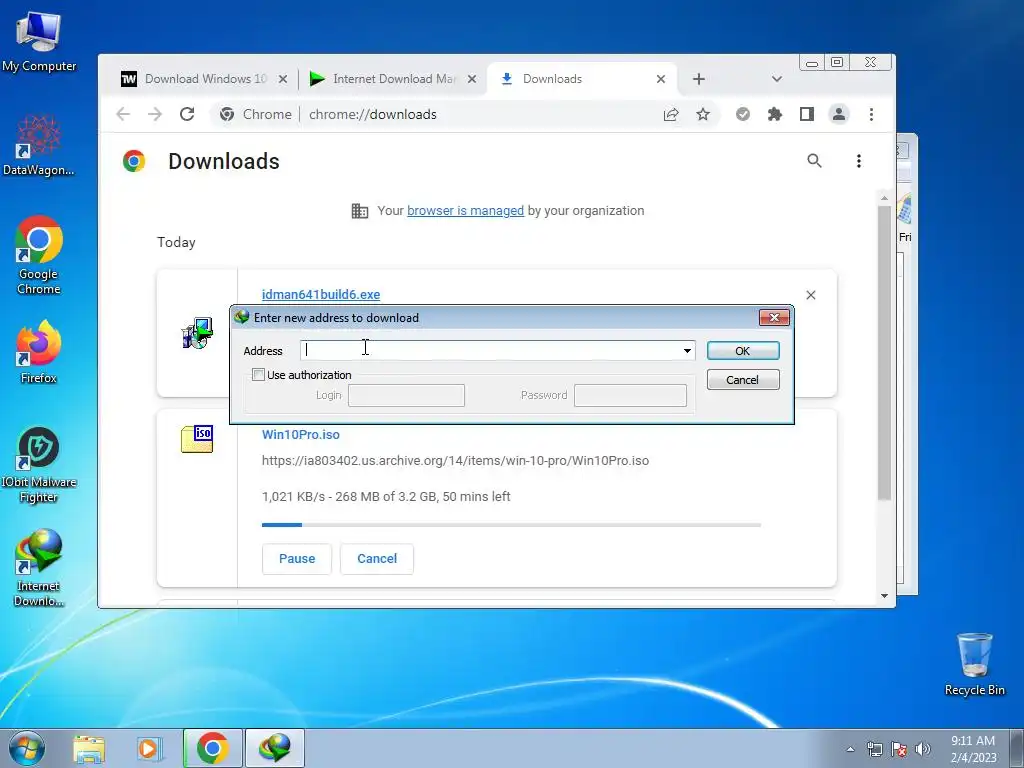Image resolution: width=1024 pixels, height=768 pixels.
Task: Open Chrome extensions puzzle icon
Action: click(775, 114)
